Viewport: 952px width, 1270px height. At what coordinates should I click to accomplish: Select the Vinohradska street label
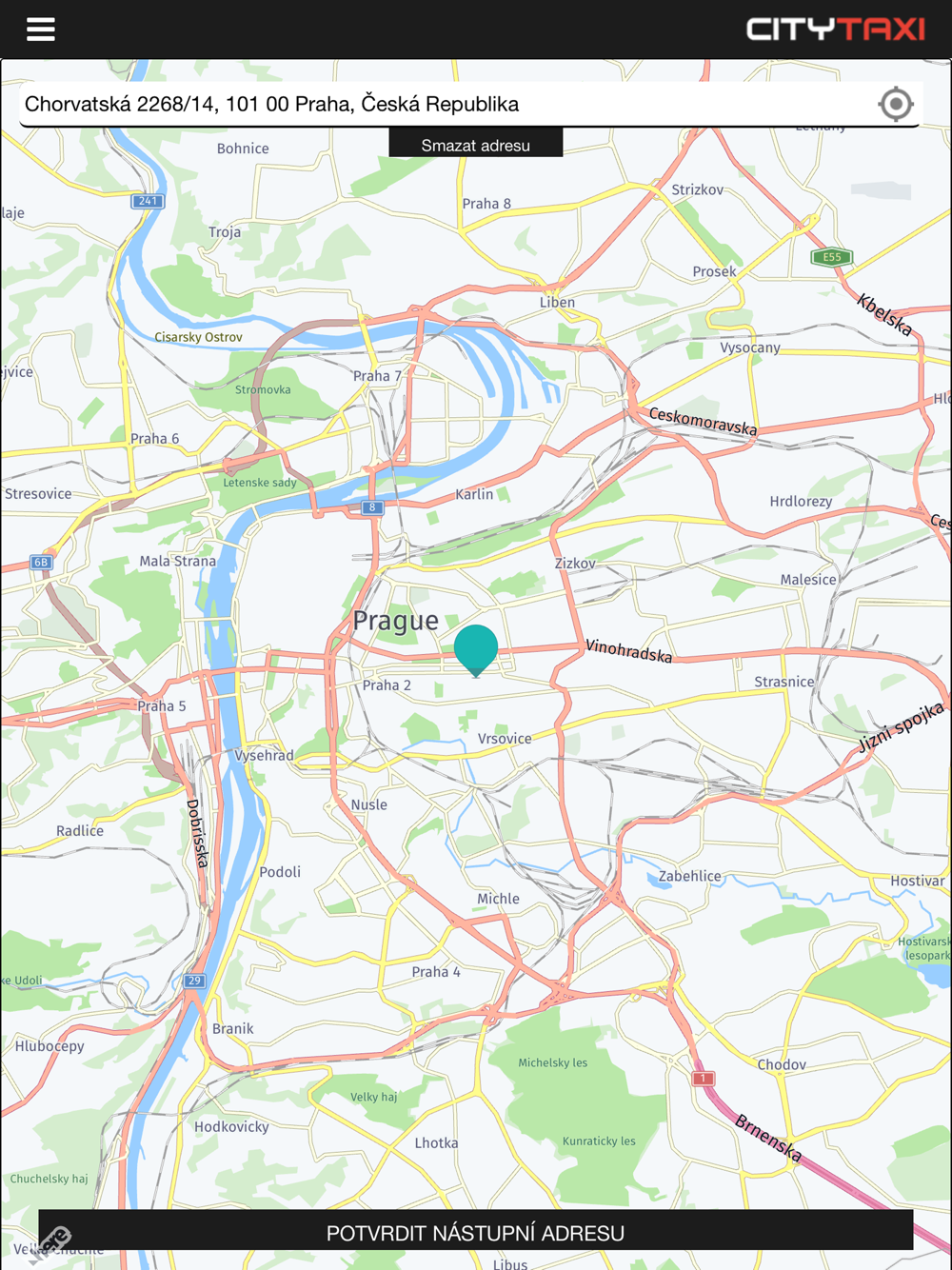pos(629,651)
